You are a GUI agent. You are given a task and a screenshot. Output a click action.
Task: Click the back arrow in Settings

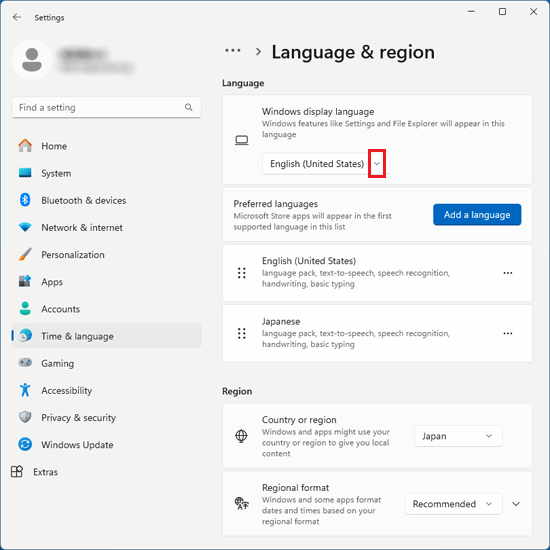[x=16, y=17]
